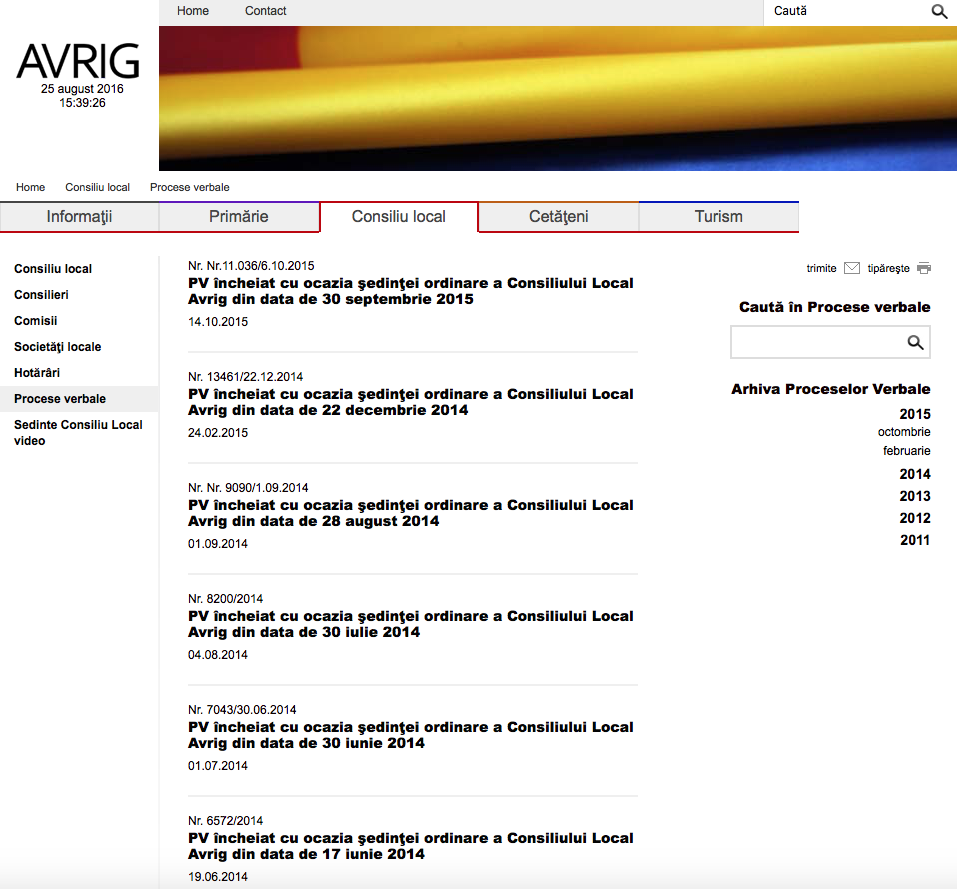The image size is (957, 889).
Task: Open the PV from 30 iulie 2014
Action: [411, 624]
